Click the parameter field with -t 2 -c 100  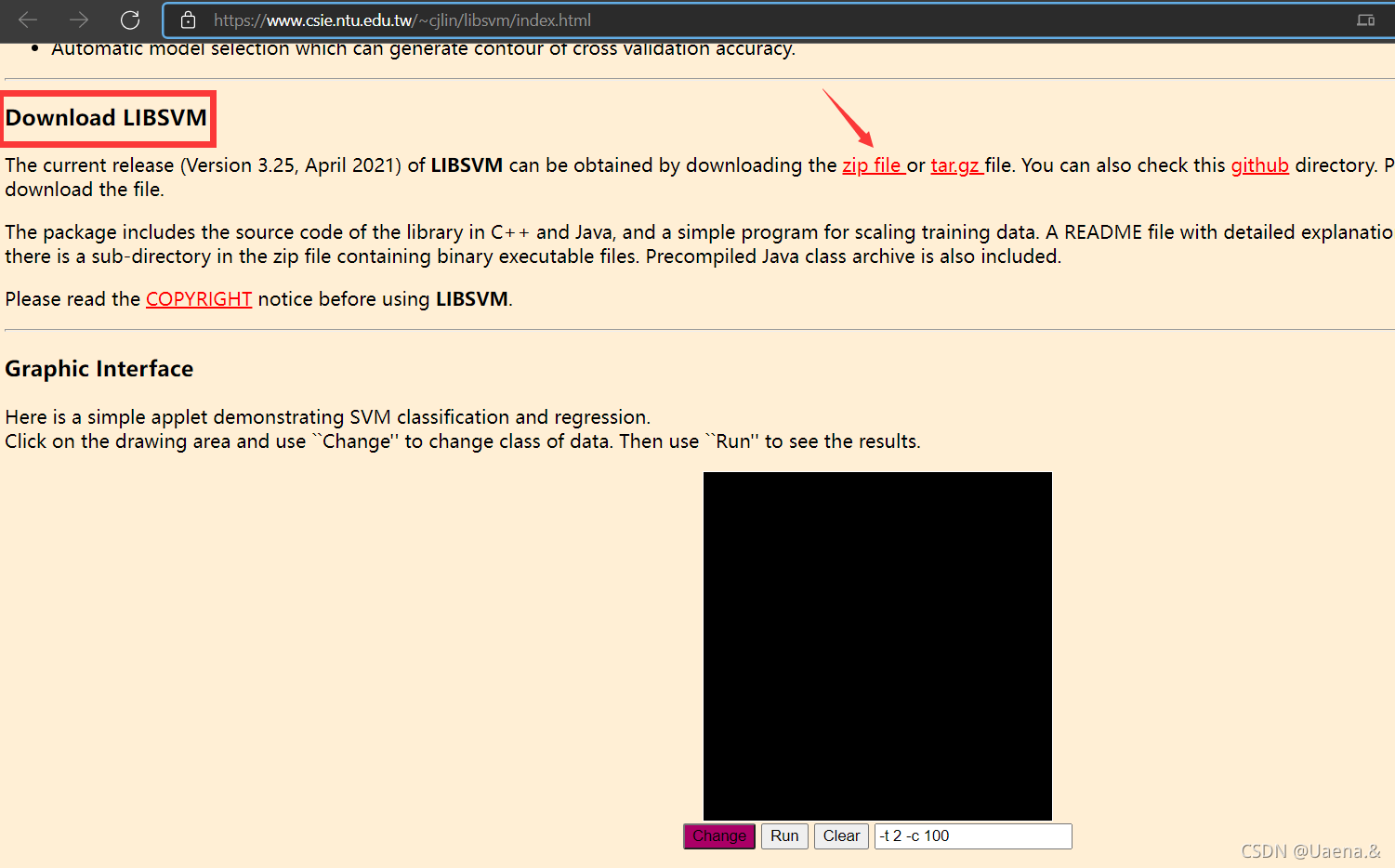[x=973, y=835]
